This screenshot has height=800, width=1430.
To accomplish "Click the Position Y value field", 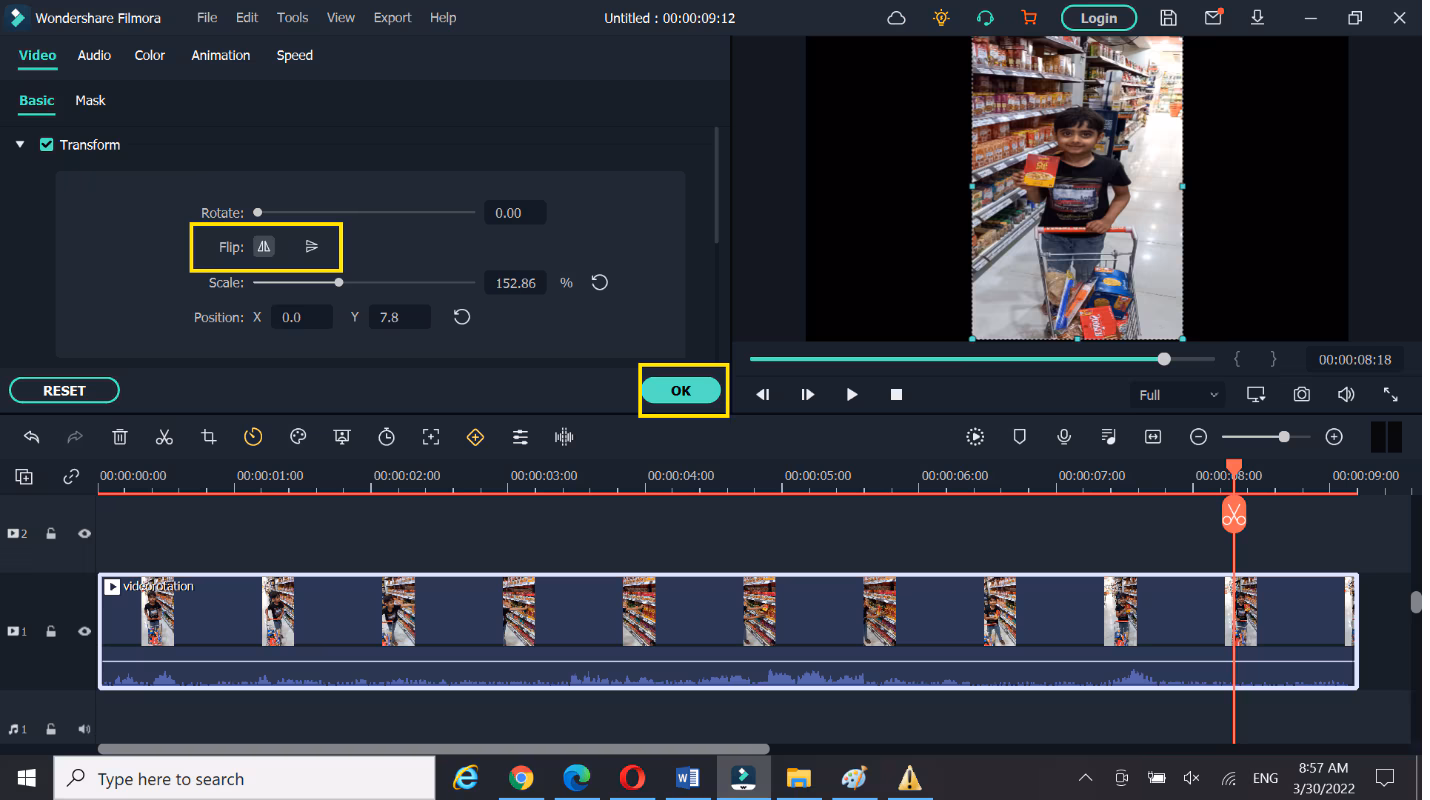I will (400, 317).
